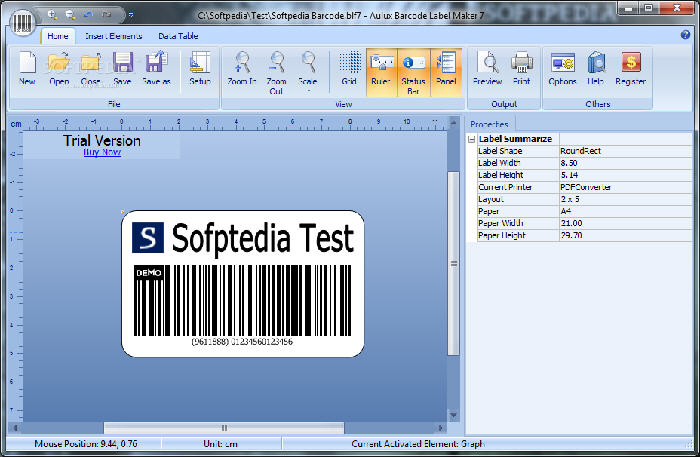Toggle the Status Bar visibility
700x457 pixels.
[x=413, y=72]
